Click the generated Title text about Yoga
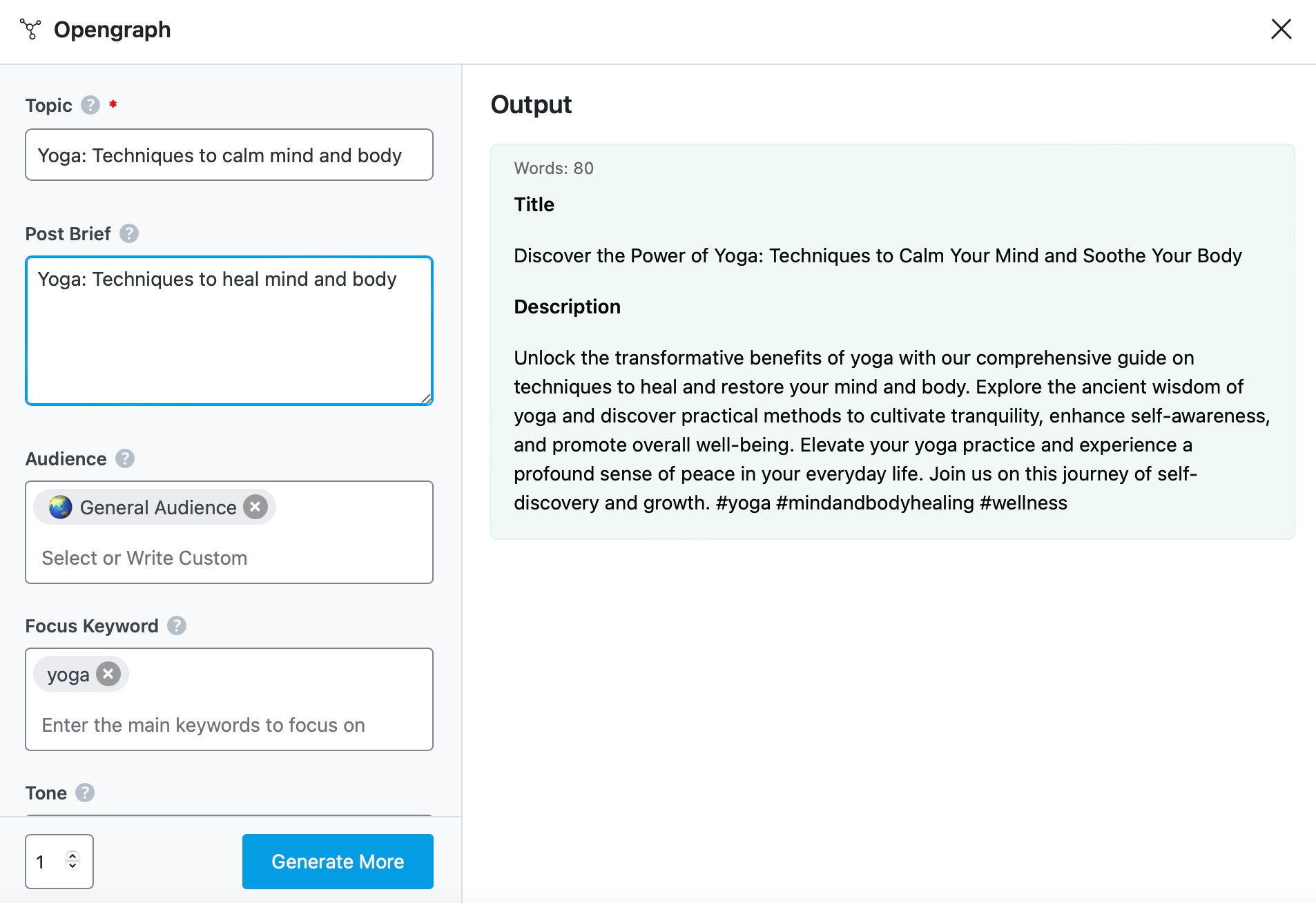1316x903 pixels. coord(878,255)
